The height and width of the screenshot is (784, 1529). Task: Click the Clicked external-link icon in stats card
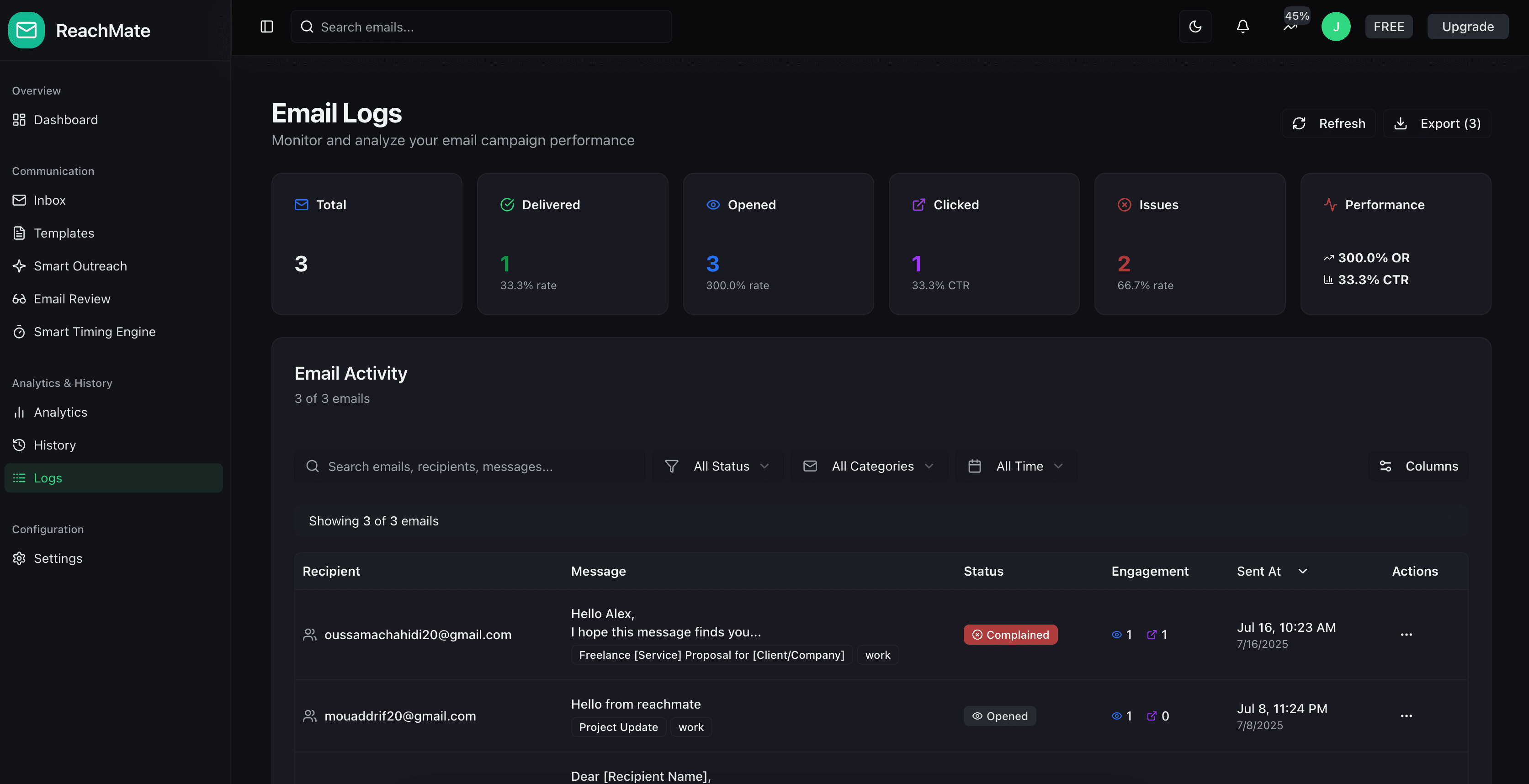coord(918,205)
